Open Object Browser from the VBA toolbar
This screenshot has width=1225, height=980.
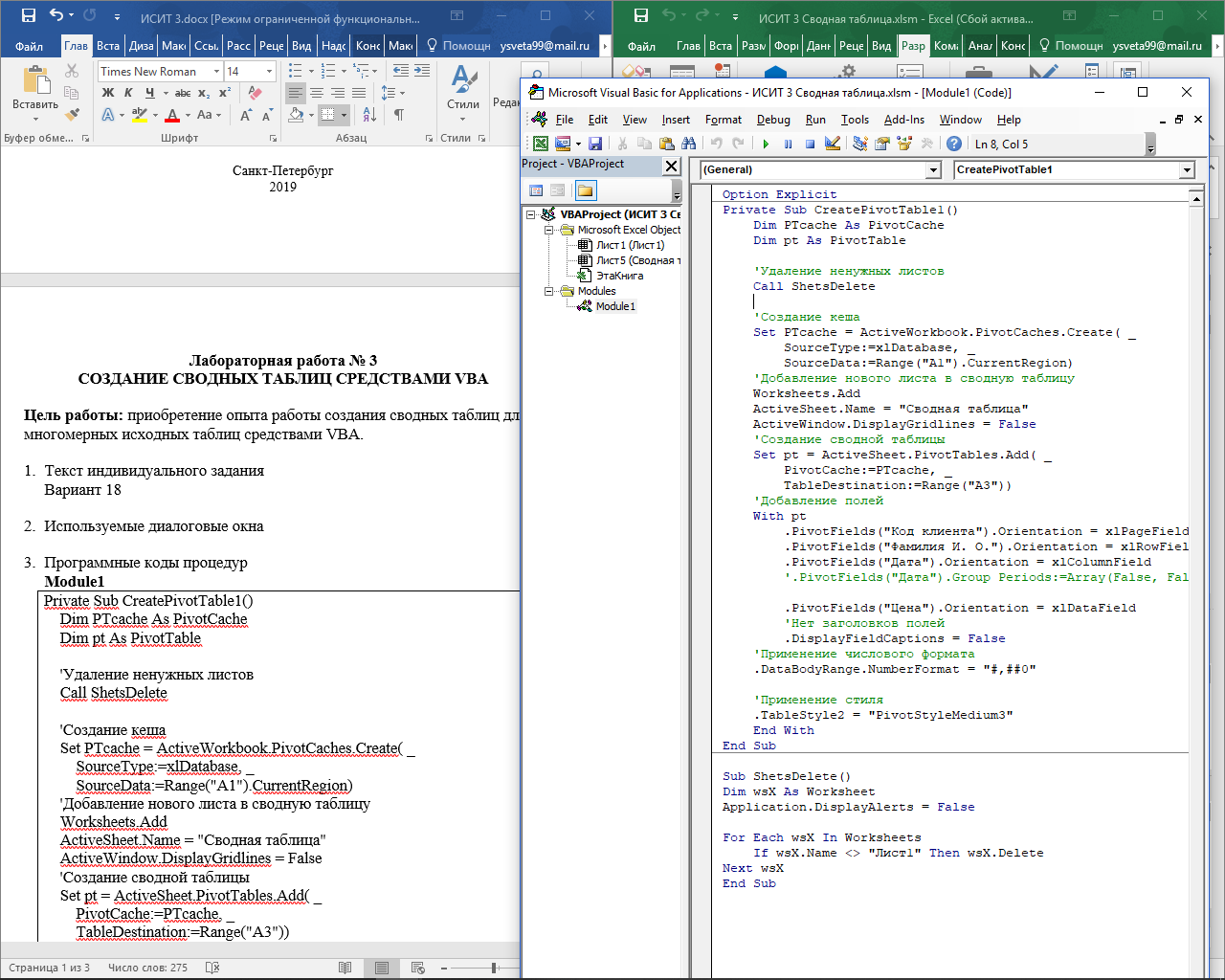(904, 144)
